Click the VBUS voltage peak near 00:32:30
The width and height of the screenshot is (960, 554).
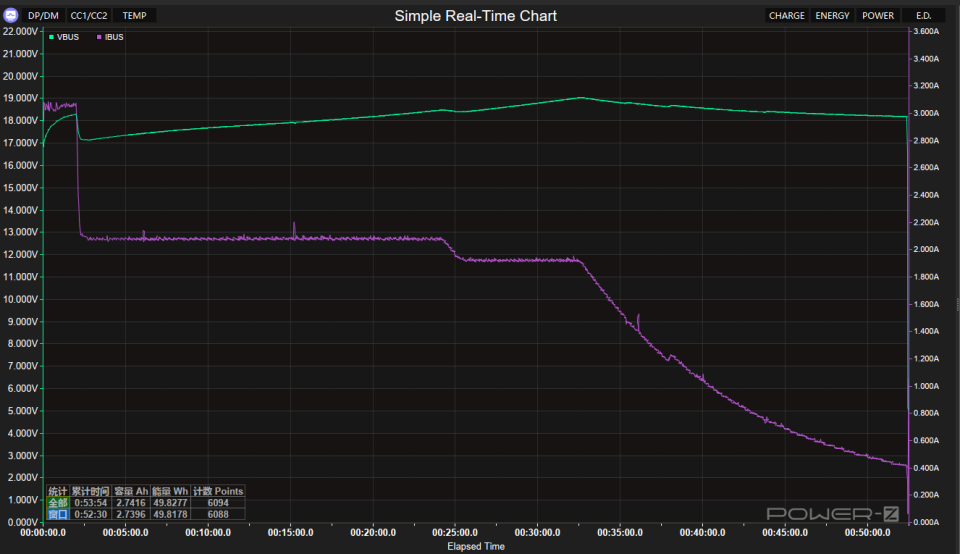click(x=581, y=97)
